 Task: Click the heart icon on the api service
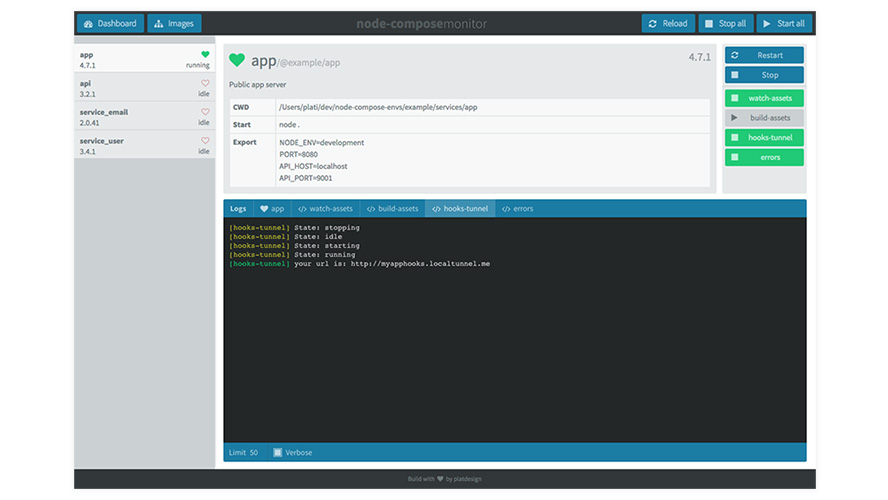[x=205, y=84]
